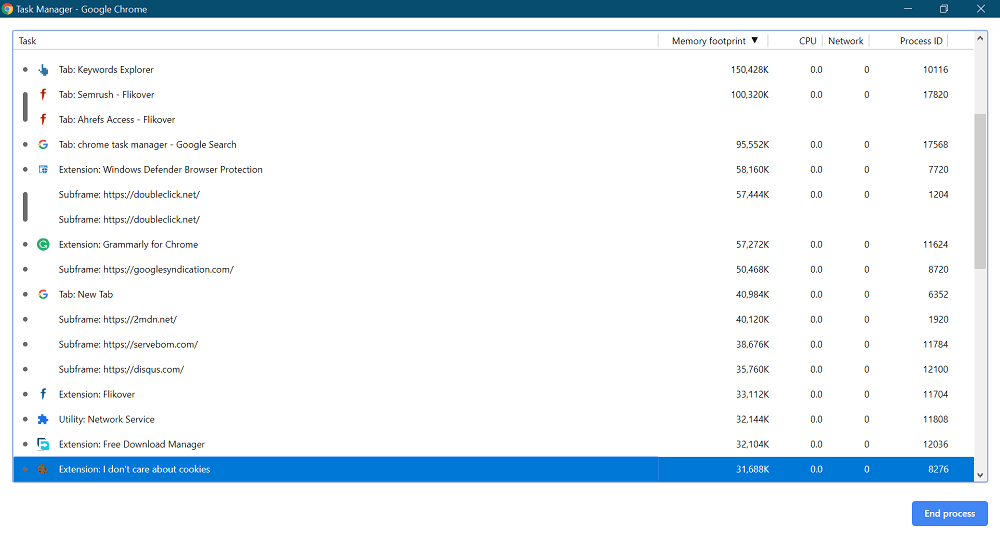Click process ID 10116

(x=936, y=69)
